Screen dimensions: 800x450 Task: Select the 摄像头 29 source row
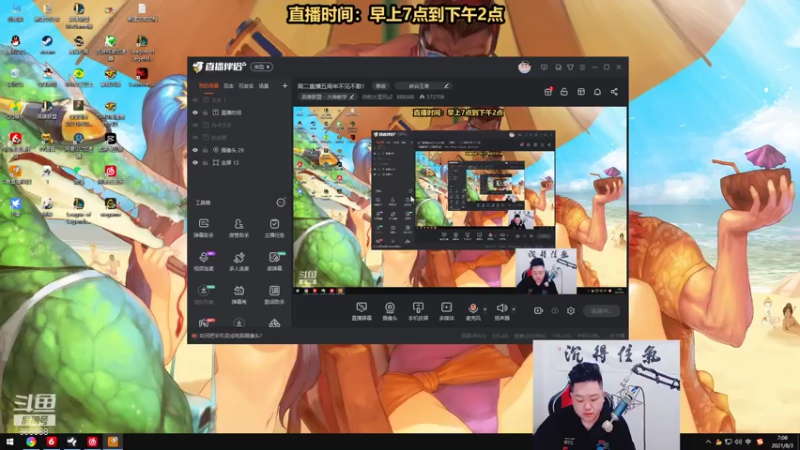click(239, 150)
